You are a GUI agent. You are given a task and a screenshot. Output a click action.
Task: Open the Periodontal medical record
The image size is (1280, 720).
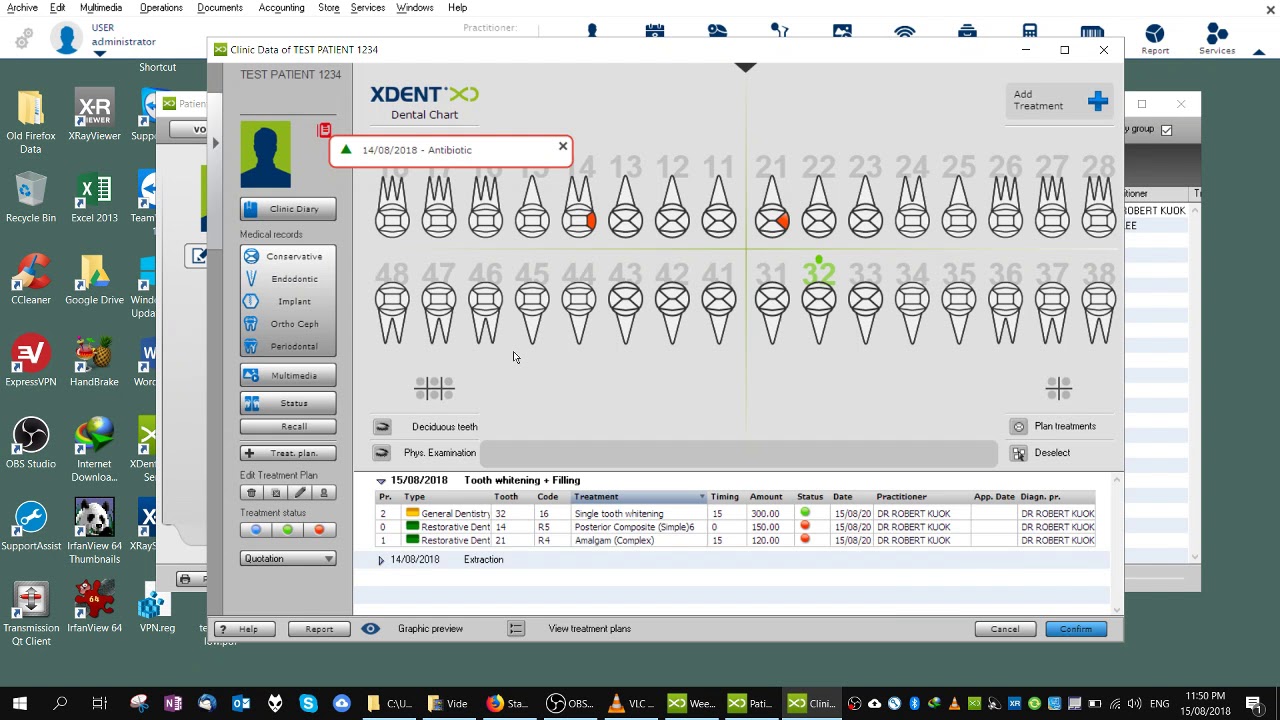click(288, 346)
